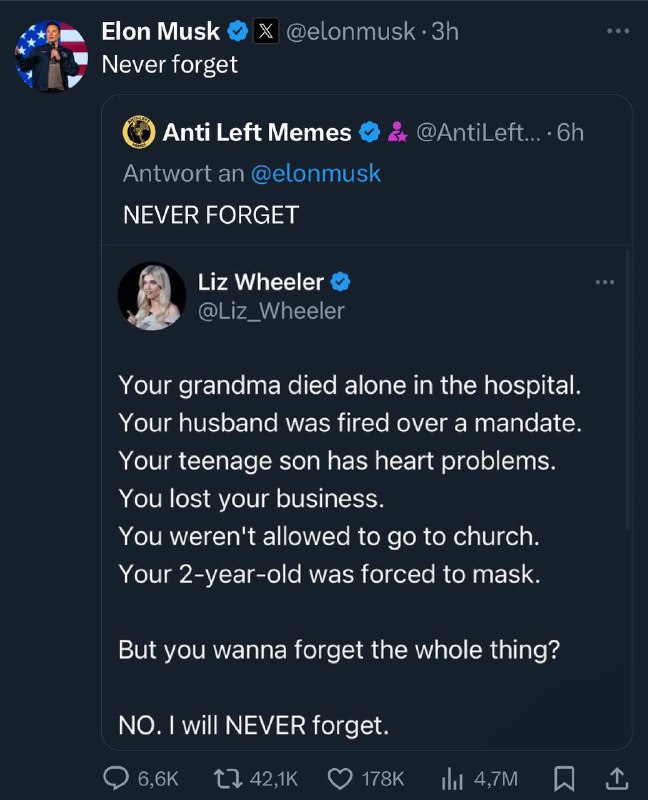Click the blue verified badge beside Elon Musk
The width and height of the screenshot is (648, 800).
(237, 32)
